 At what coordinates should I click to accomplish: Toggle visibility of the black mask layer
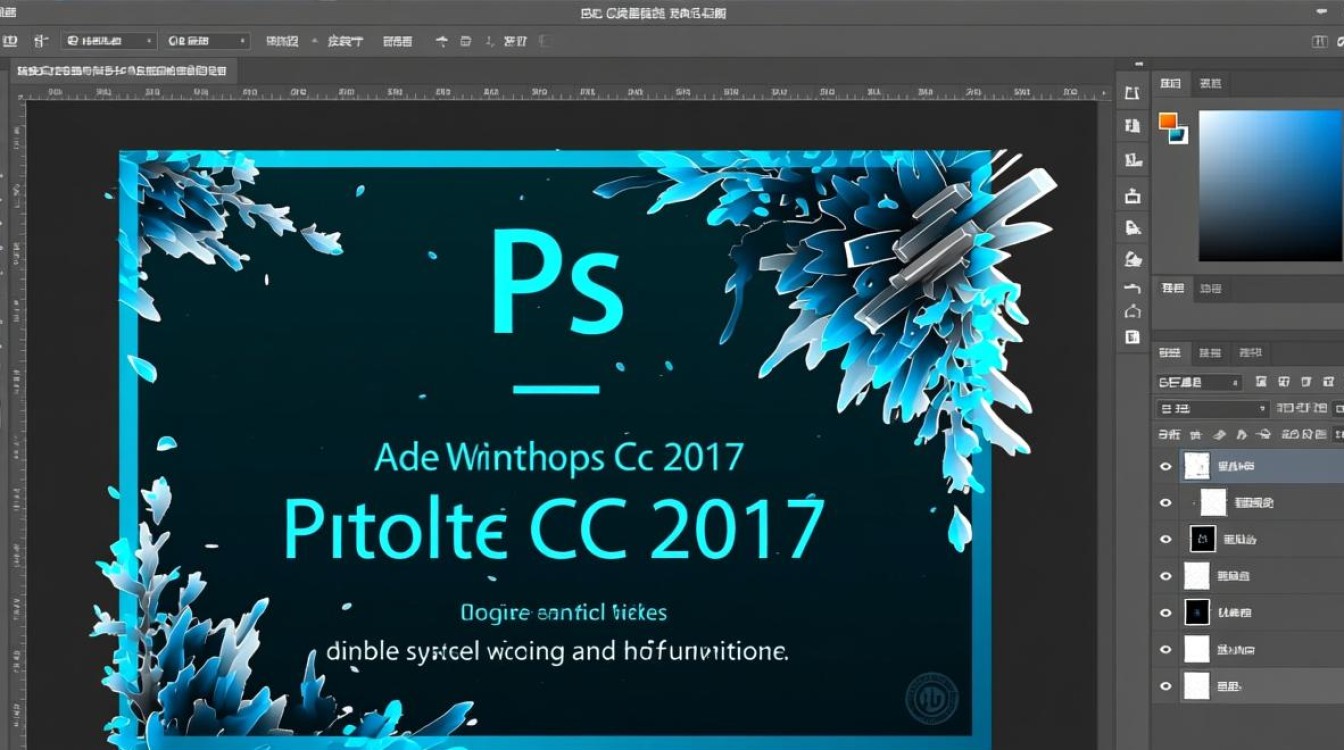[x=1166, y=539]
